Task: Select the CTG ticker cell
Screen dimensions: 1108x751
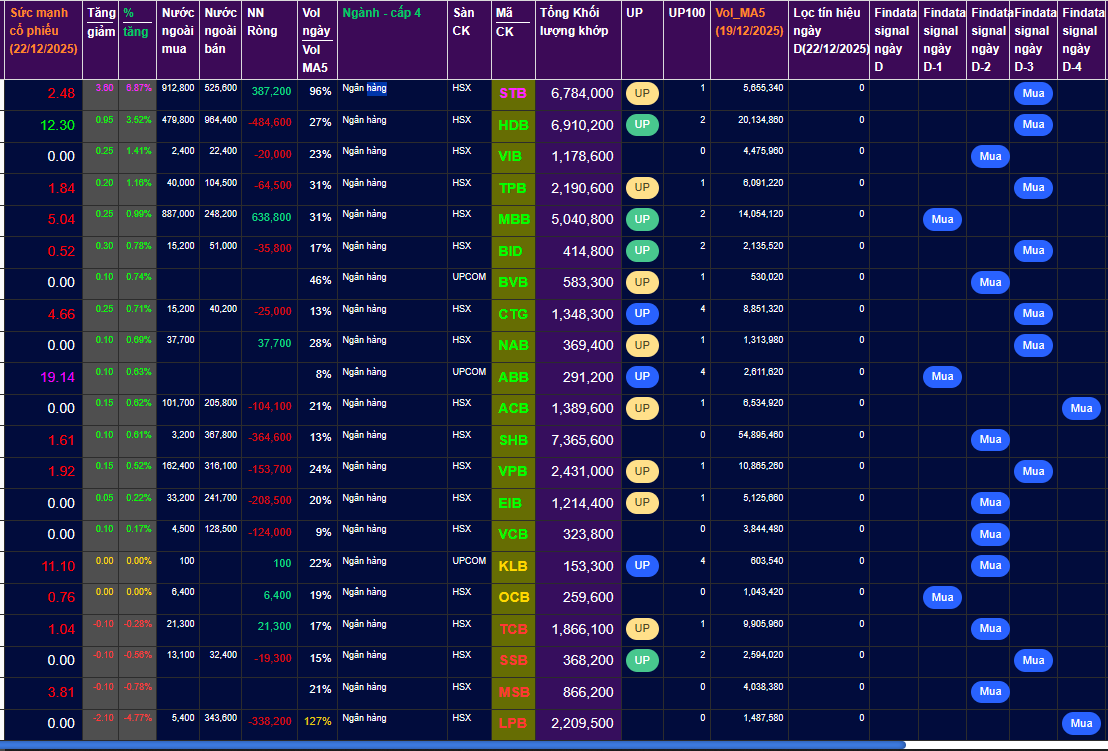Action: tap(513, 314)
